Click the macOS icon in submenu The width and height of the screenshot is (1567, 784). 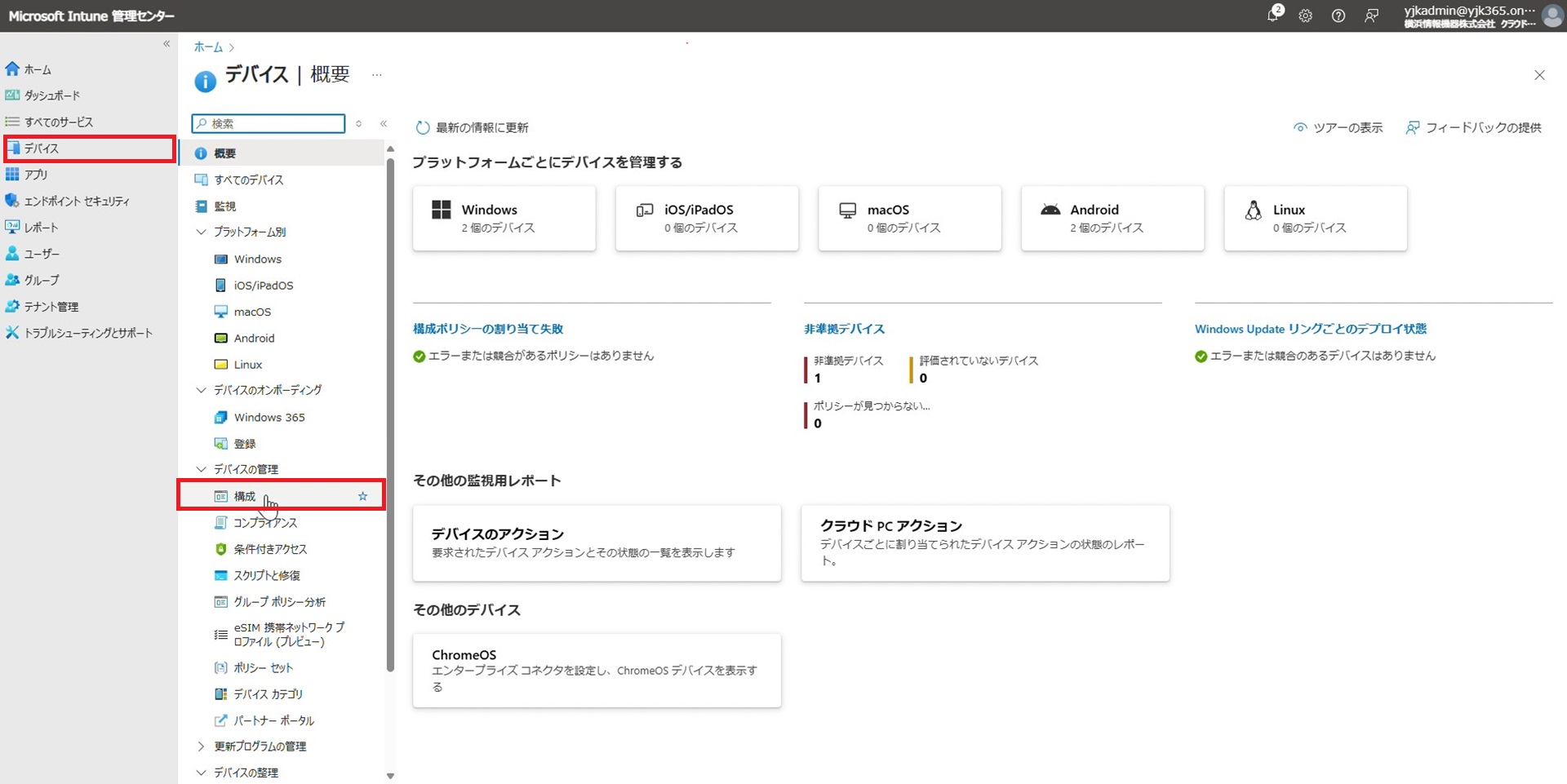tap(220, 312)
